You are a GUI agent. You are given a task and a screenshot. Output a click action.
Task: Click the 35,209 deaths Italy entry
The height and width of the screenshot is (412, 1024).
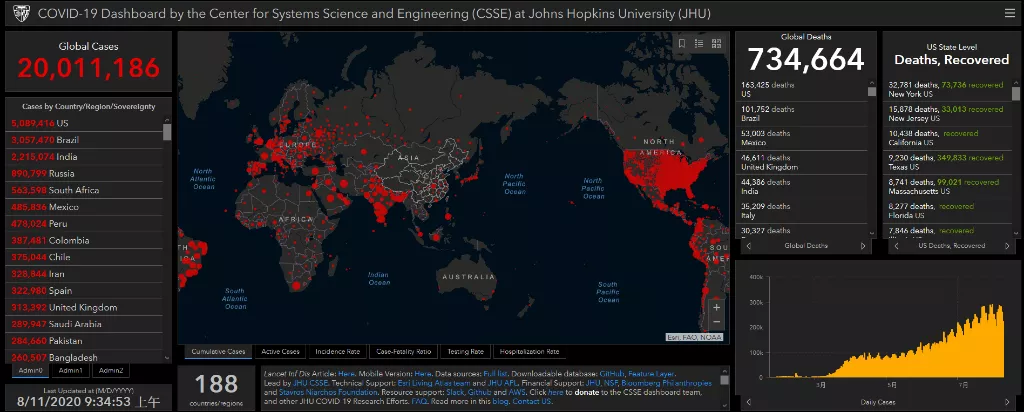803,211
